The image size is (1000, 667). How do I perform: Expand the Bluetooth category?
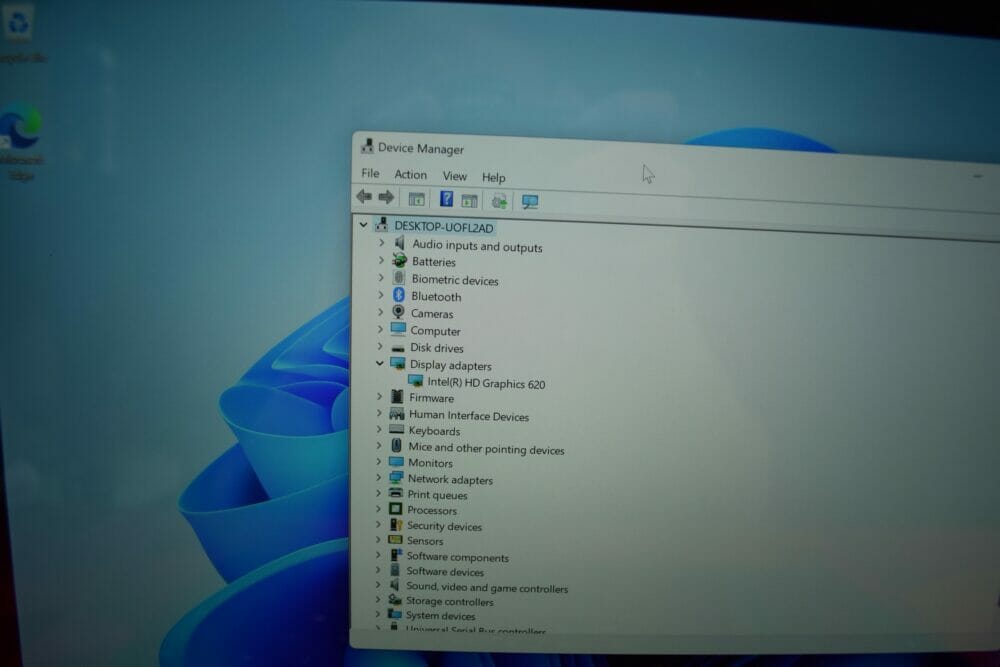381,295
